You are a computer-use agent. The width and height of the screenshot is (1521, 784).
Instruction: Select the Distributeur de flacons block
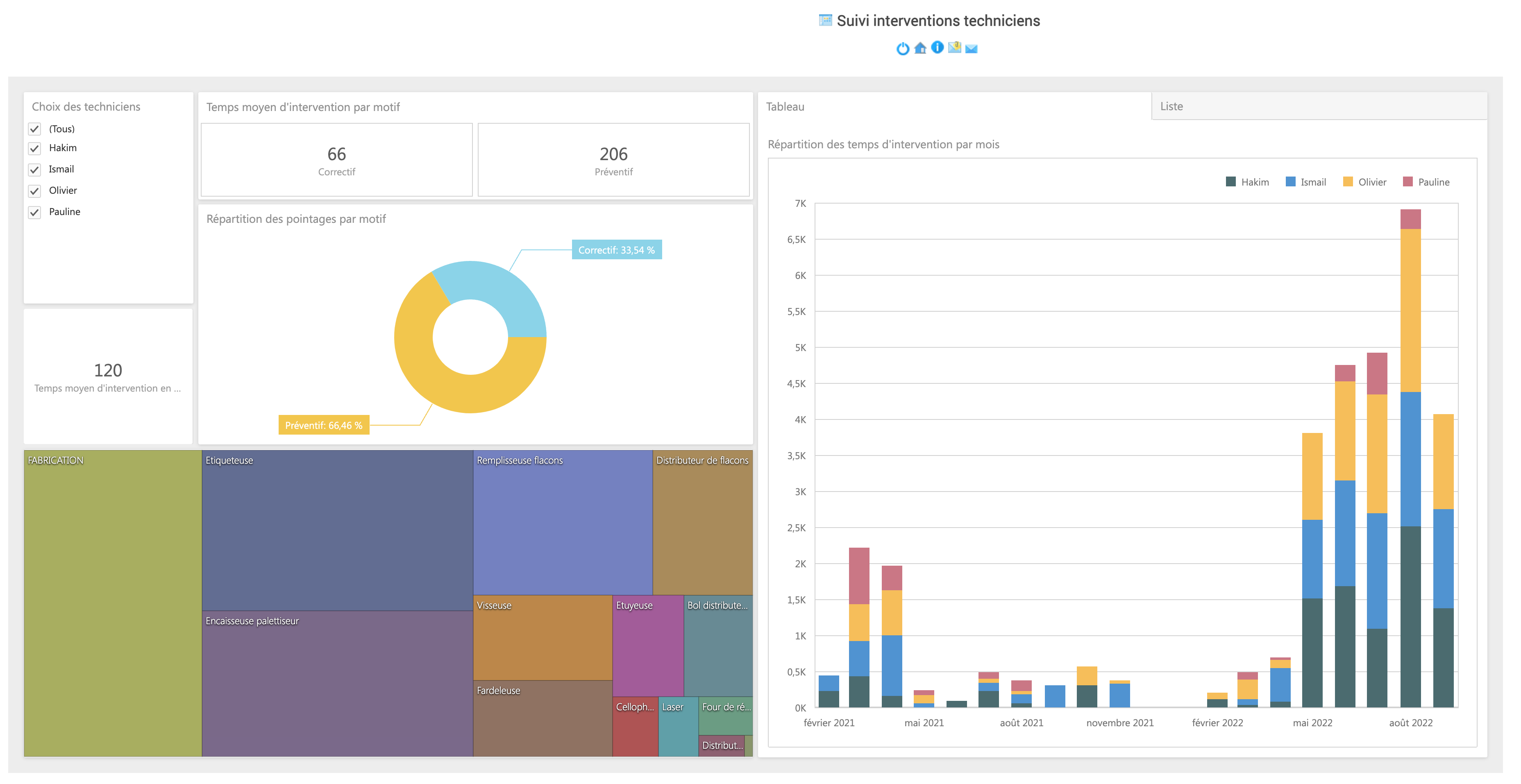703,523
